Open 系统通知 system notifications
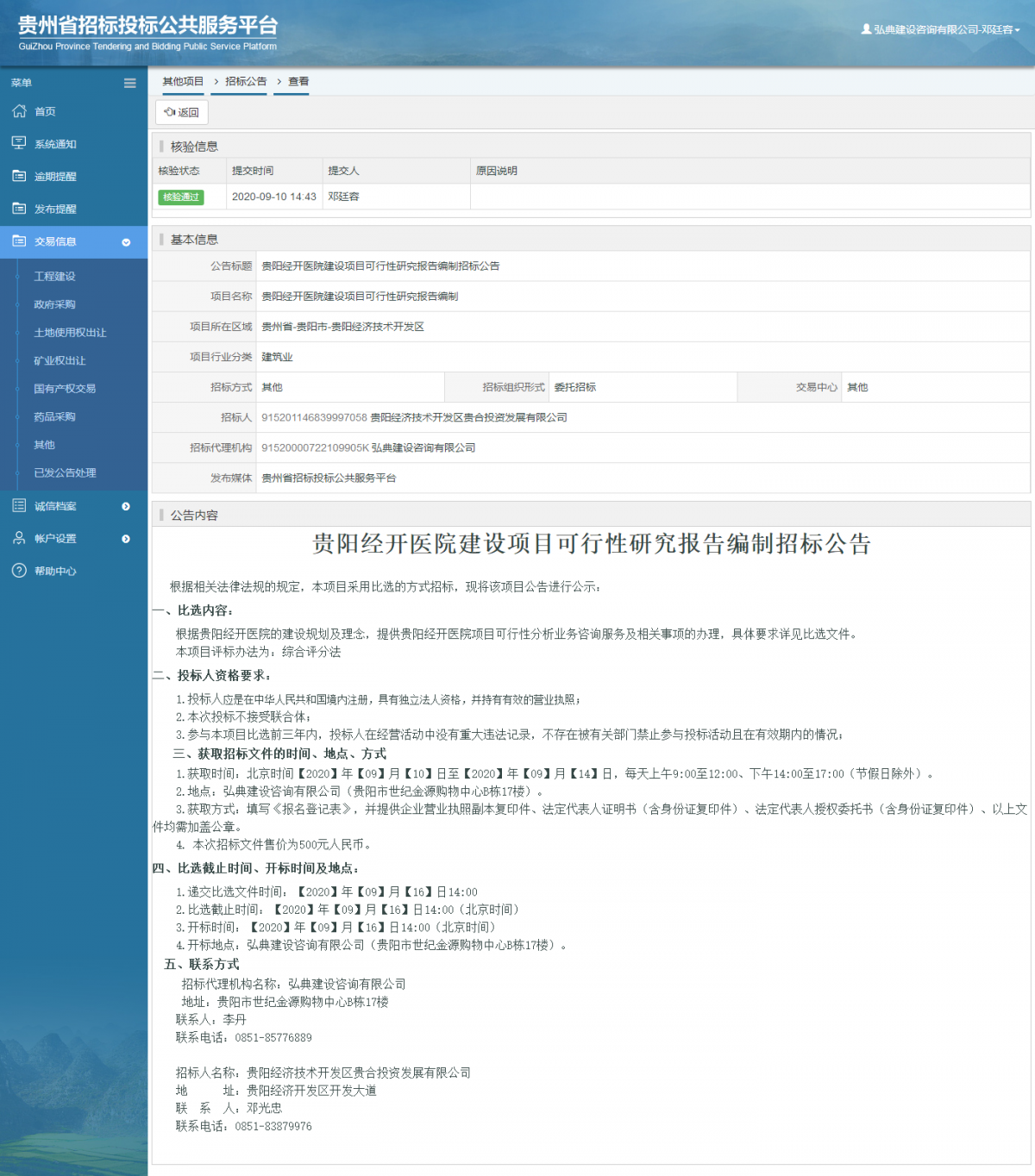The image size is (1035, 1176). tap(19, 143)
